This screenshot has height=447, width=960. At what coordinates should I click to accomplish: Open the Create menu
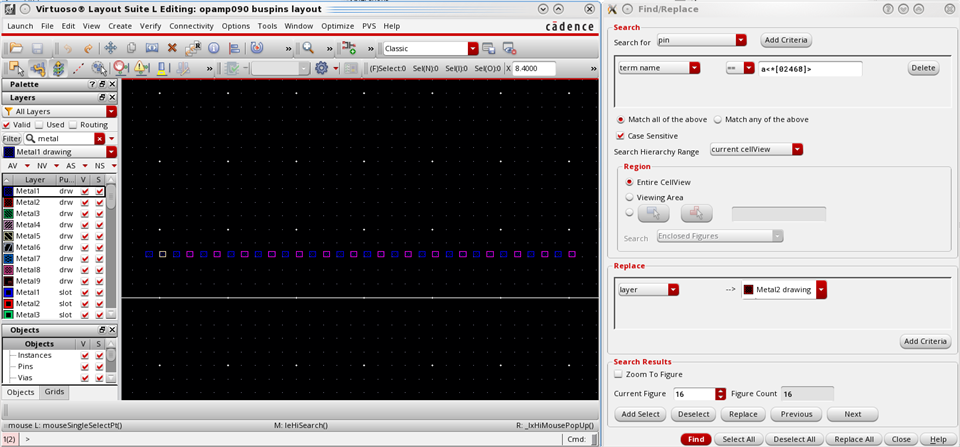[120, 26]
